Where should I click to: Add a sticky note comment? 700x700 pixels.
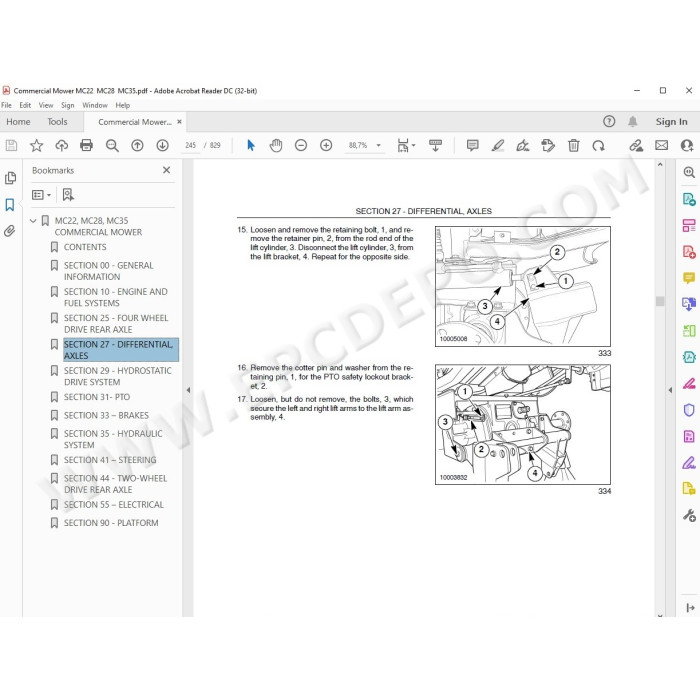[472, 145]
